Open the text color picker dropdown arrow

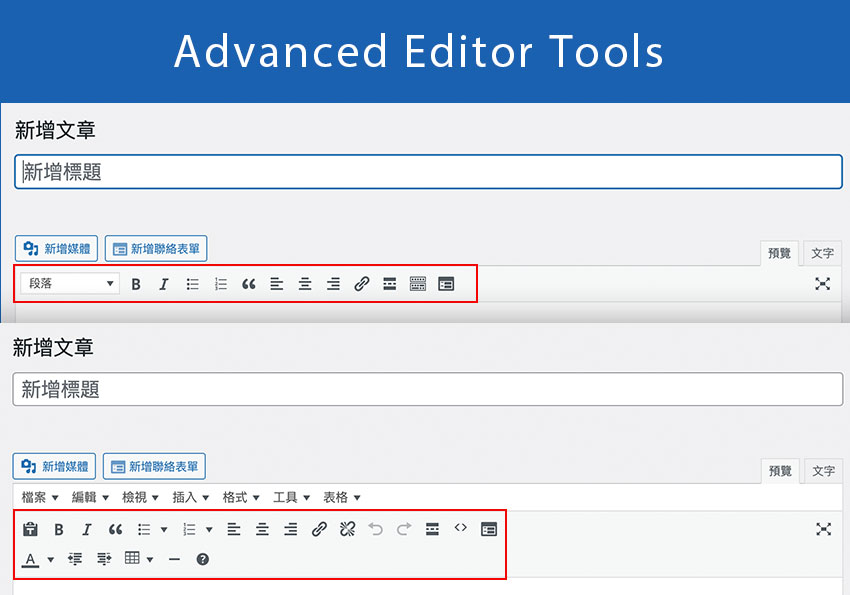pos(50,559)
